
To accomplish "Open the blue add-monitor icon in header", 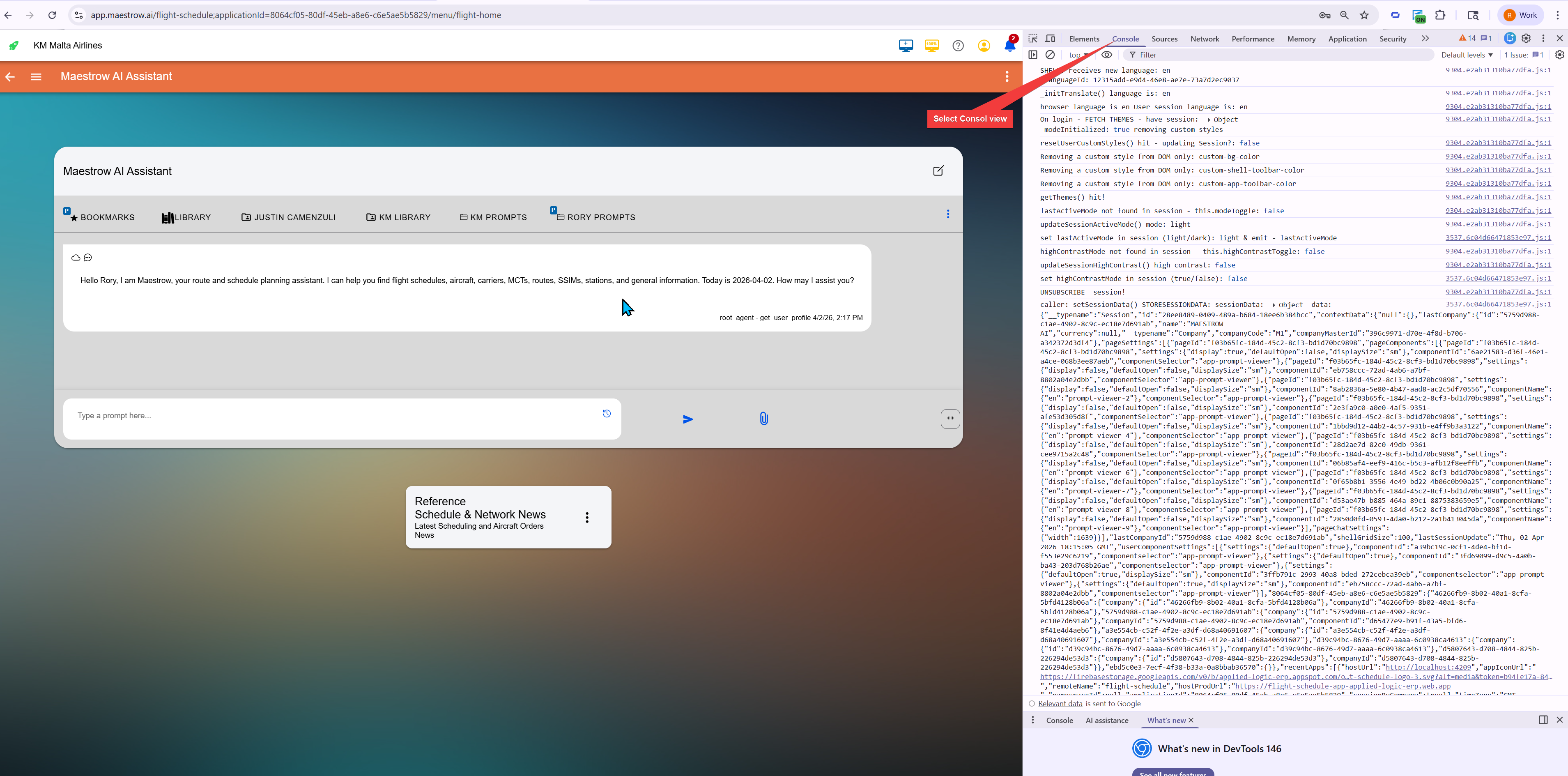I will 906,46.
